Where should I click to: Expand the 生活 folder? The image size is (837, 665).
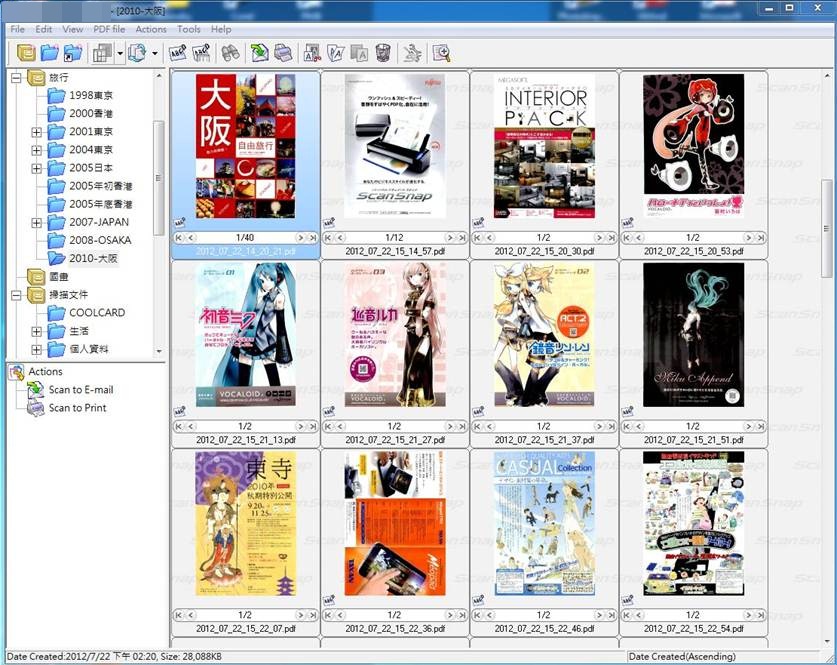tap(36, 331)
